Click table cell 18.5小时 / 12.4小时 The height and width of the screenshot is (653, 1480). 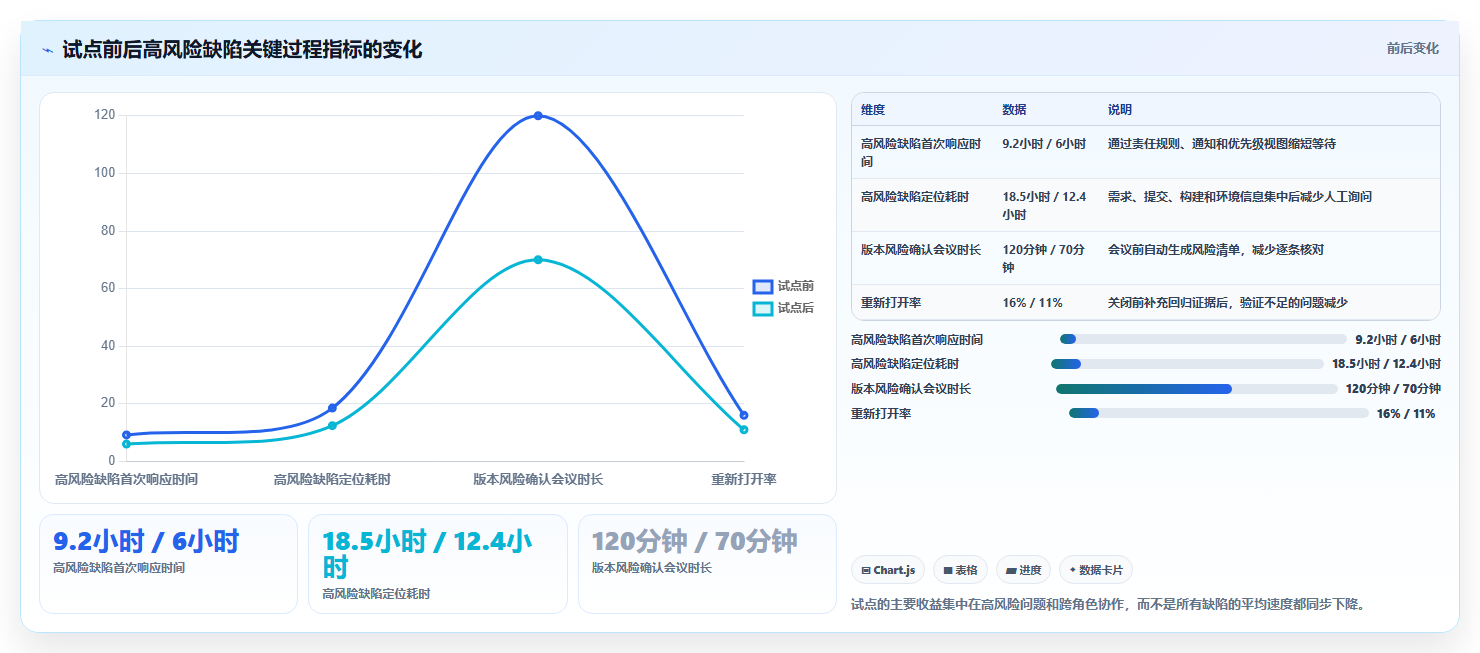(1044, 205)
